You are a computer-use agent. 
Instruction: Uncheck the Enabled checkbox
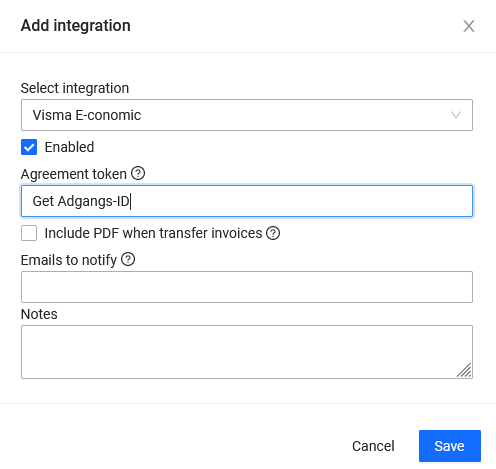click(29, 147)
